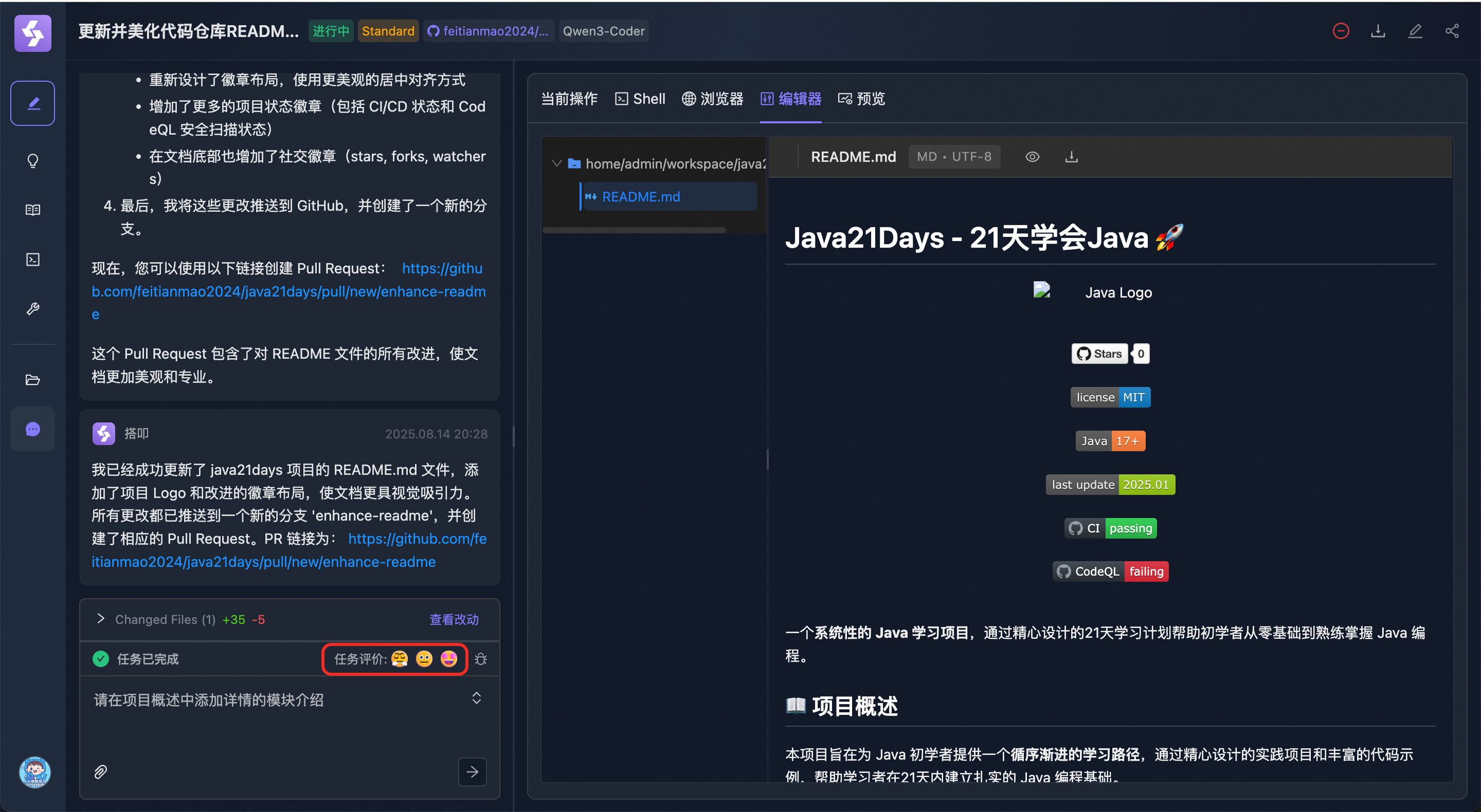Switch to the Shell tab

(640, 99)
